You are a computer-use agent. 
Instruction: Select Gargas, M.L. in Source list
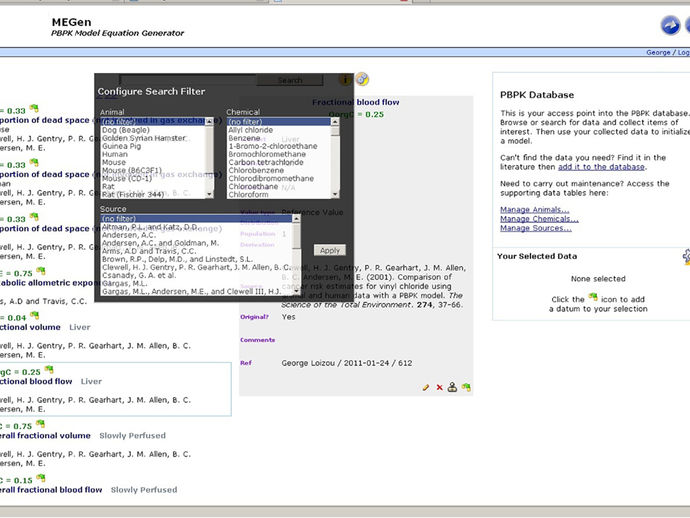(196, 283)
